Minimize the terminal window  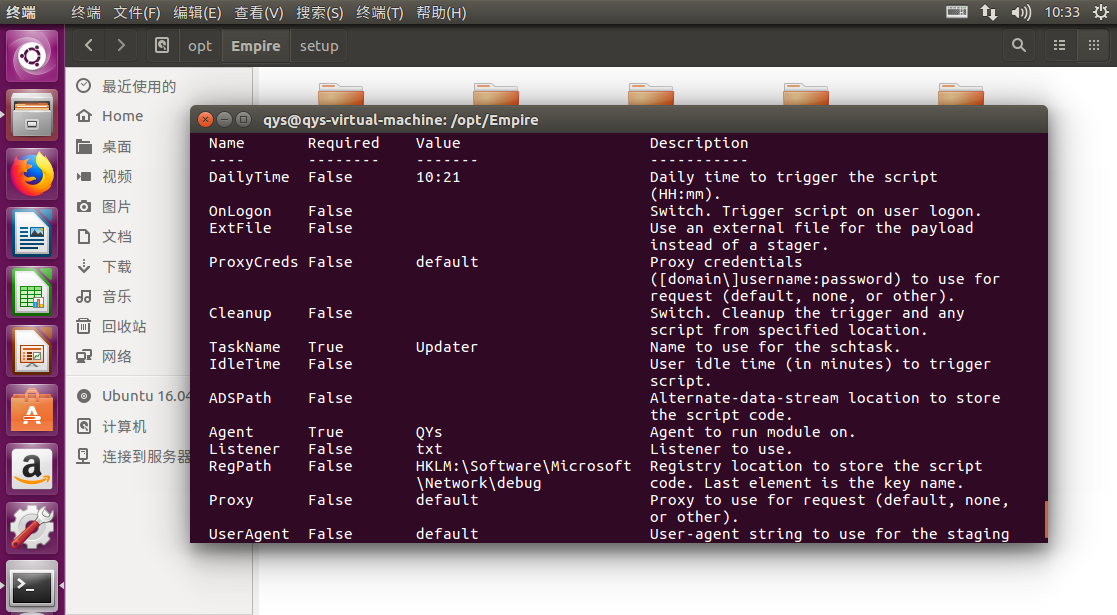click(x=224, y=119)
